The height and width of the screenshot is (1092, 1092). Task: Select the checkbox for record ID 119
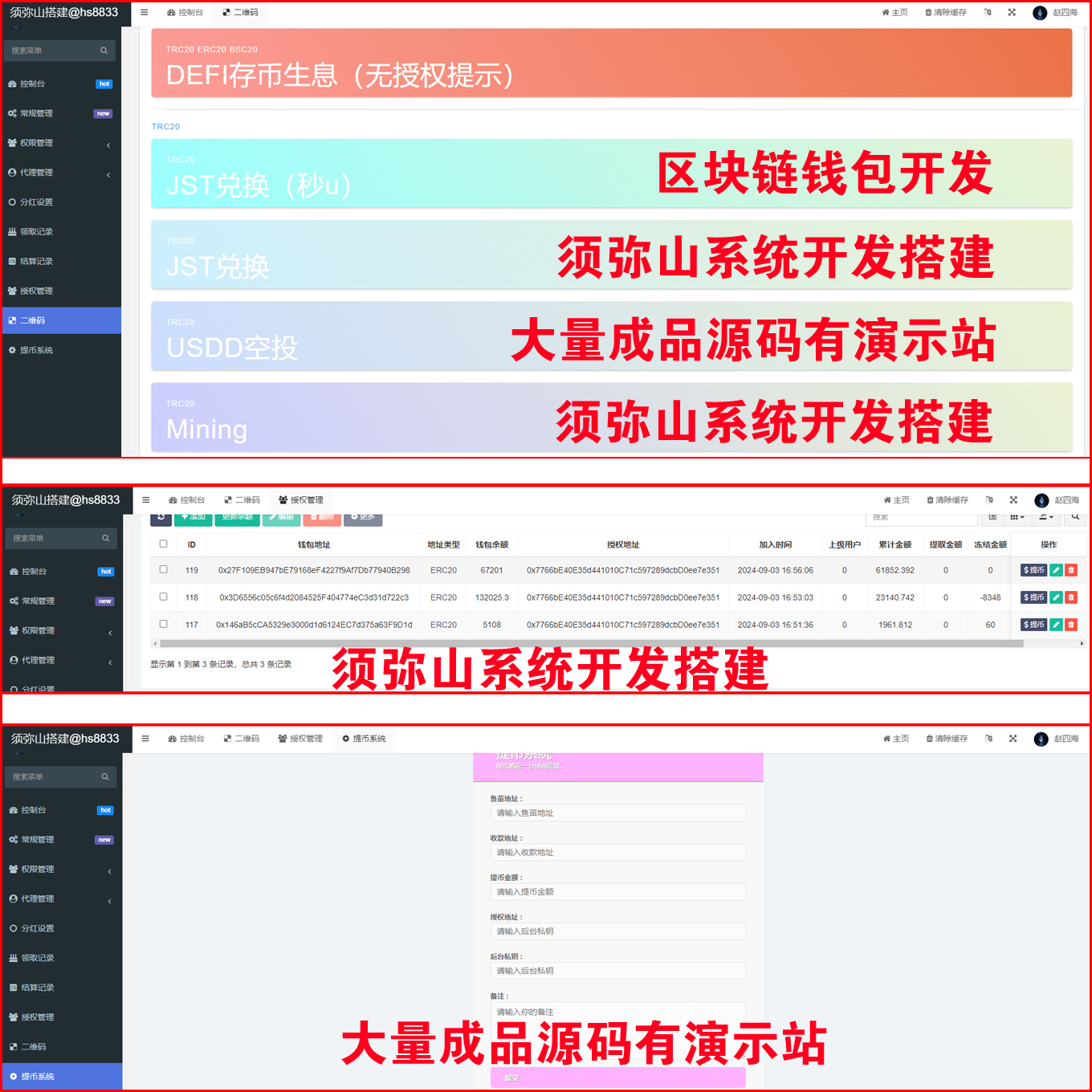tap(163, 570)
